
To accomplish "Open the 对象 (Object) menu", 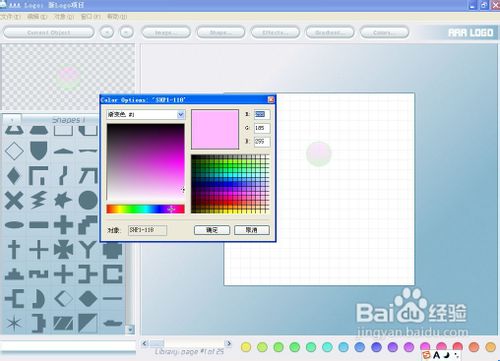I will [63, 16].
